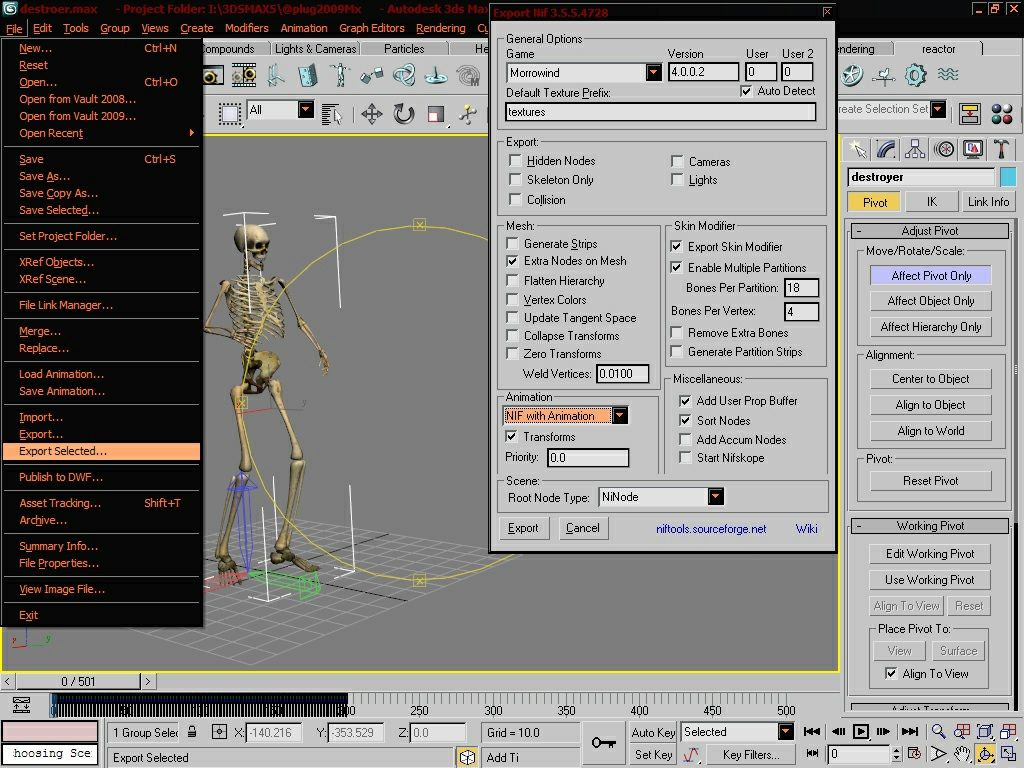Open the Modifiers menu
The image size is (1024, 768).
point(247,28)
